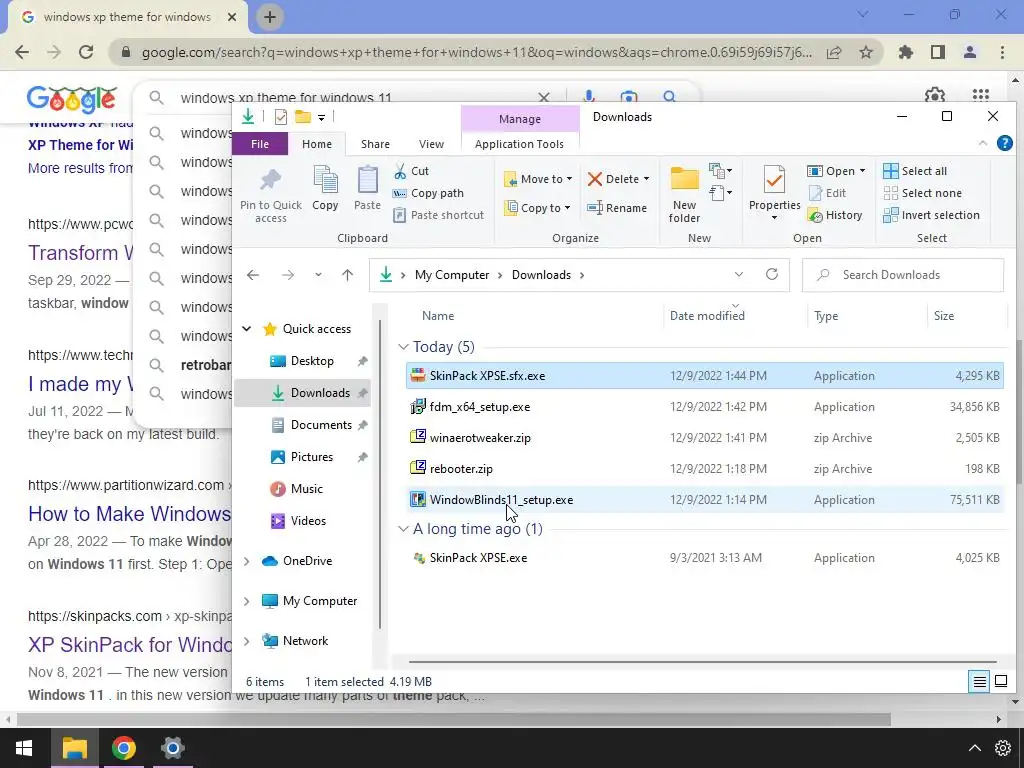Click the Explorer back arrow
1024x768 pixels.
click(253, 275)
